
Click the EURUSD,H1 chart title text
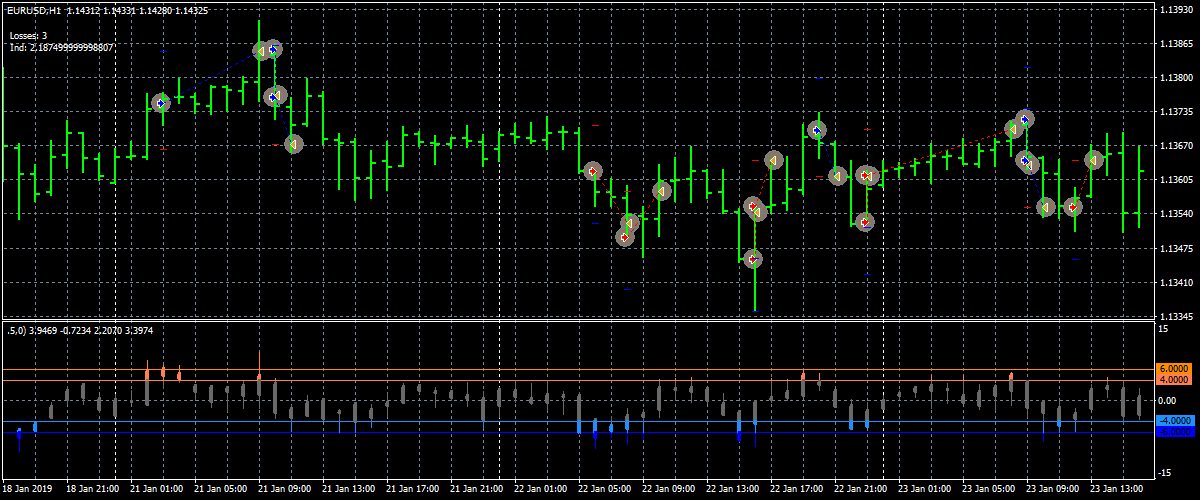(x=33, y=11)
